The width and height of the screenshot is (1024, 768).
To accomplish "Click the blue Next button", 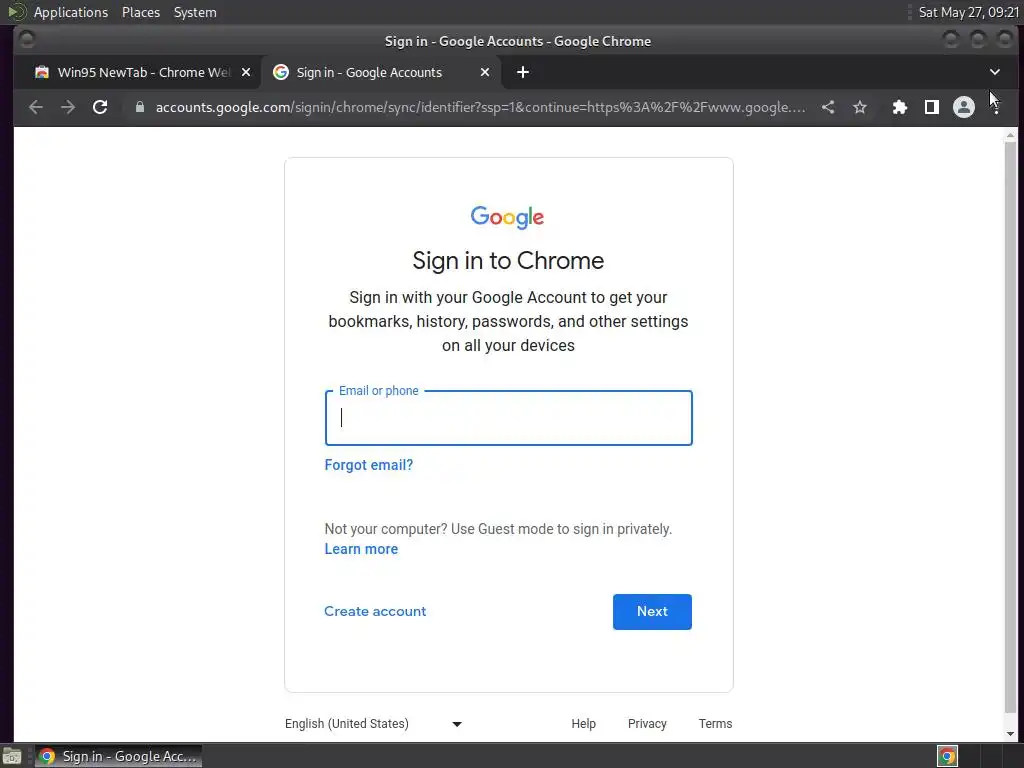I will tap(652, 612).
